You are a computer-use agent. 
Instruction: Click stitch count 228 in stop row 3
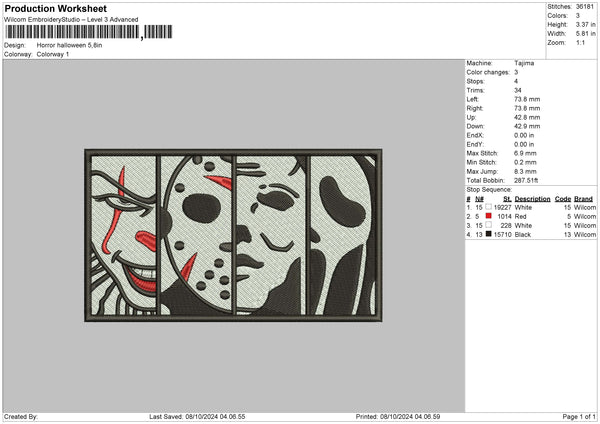coord(506,226)
